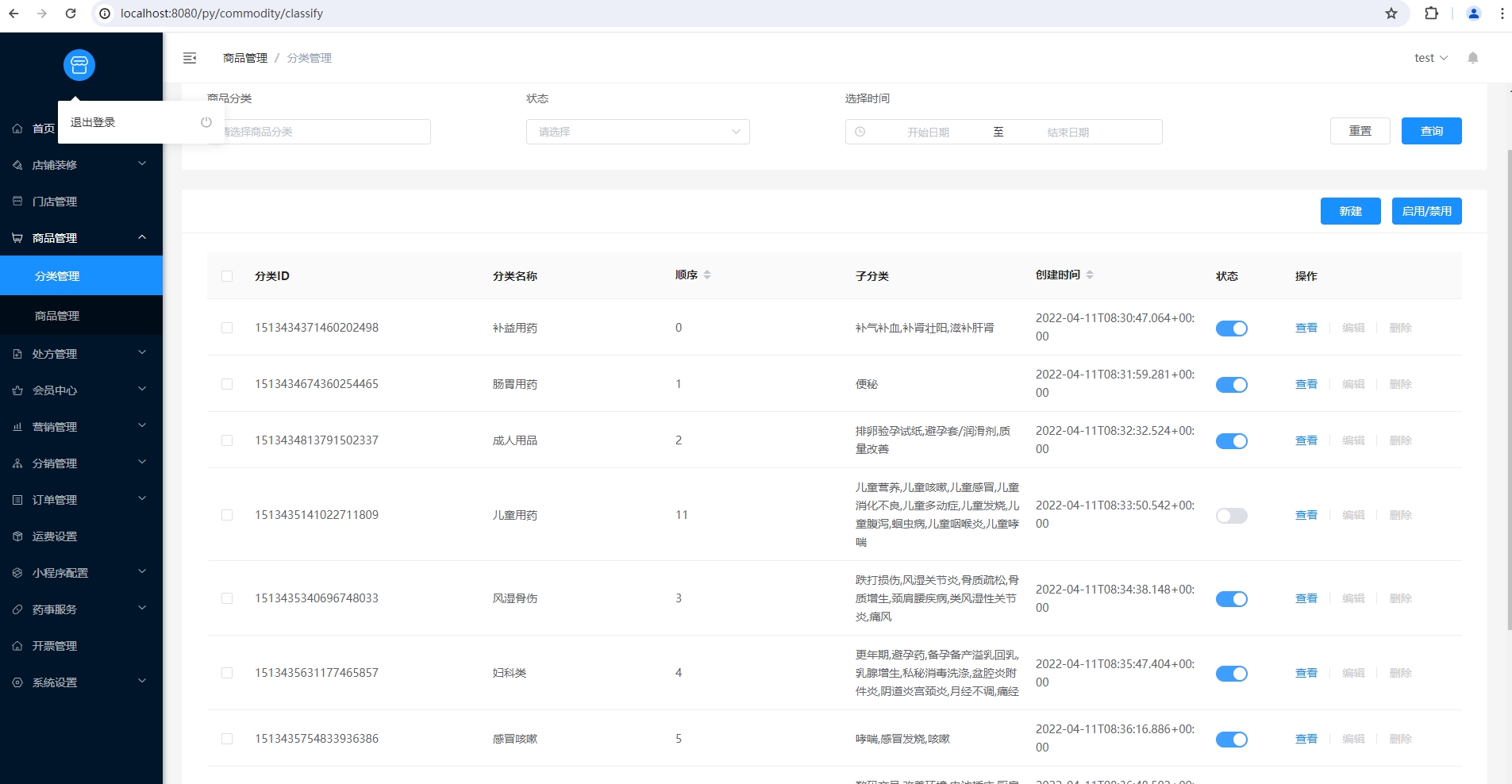Click the 门店管理 store icon
The height and width of the screenshot is (784, 1512).
click(17, 202)
